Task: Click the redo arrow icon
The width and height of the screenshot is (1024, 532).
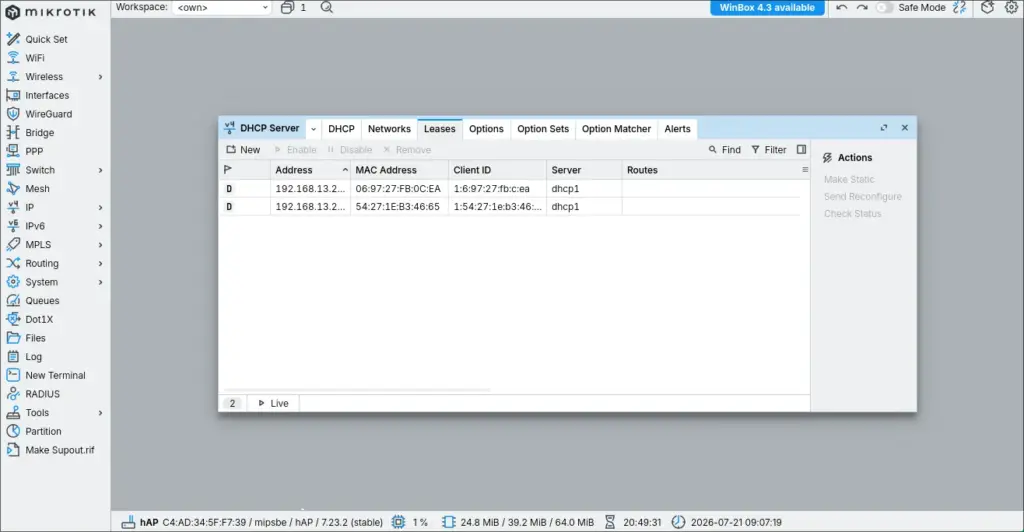Action: pos(862,8)
